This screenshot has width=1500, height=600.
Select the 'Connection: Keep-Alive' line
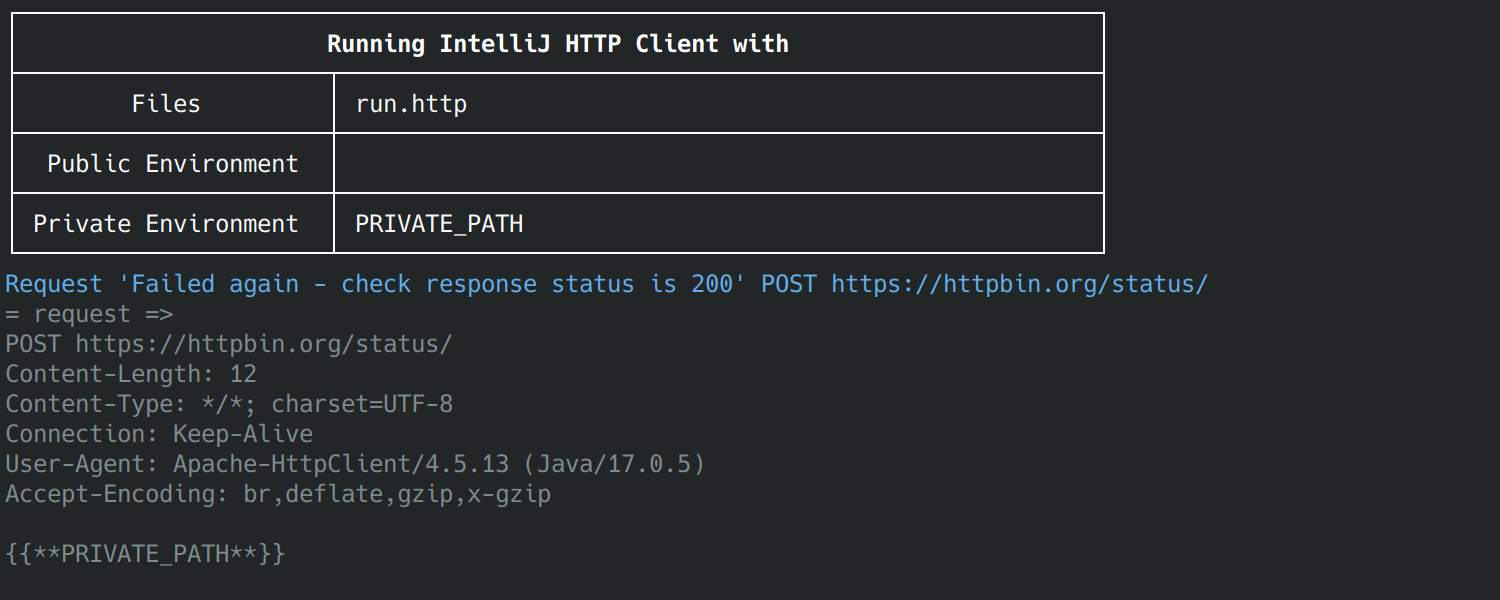tap(159, 434)
